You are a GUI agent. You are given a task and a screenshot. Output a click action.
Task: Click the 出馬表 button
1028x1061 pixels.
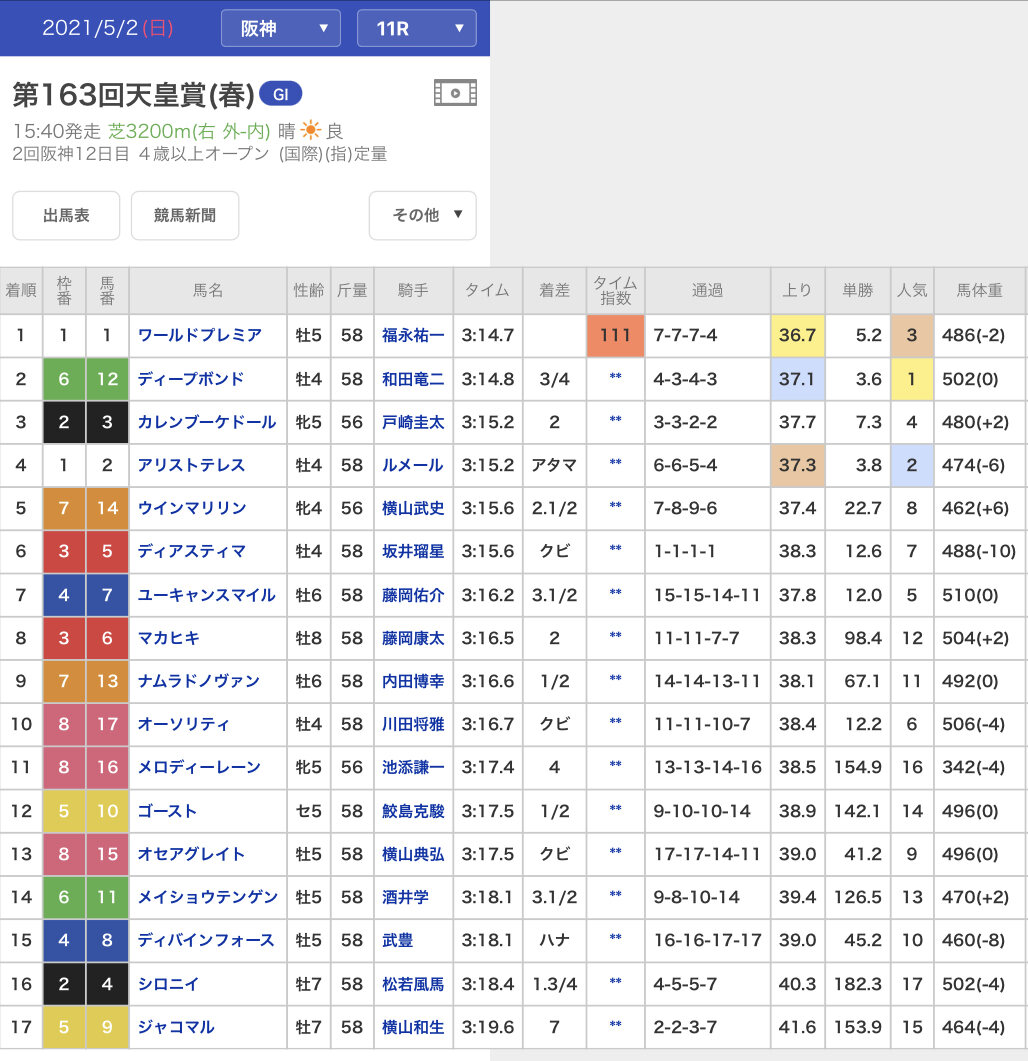pos(66,215)
